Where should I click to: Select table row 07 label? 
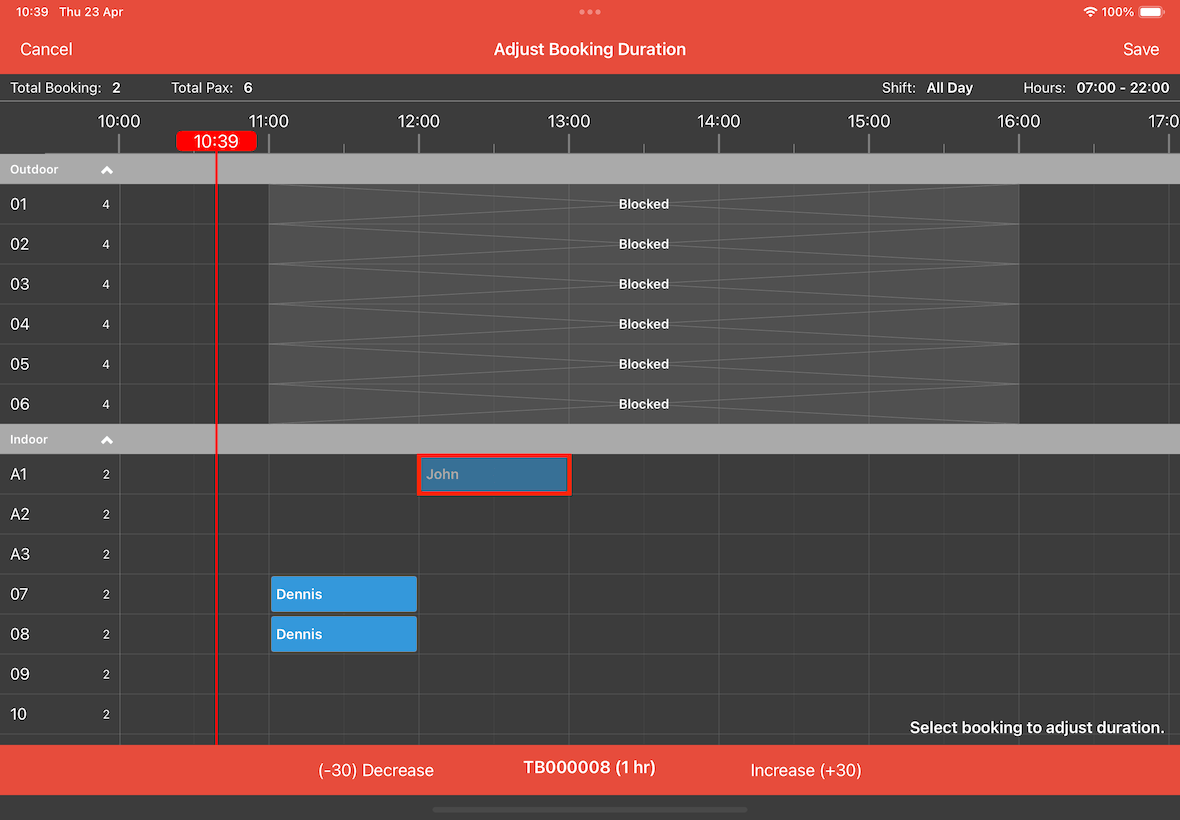(19, 594)
